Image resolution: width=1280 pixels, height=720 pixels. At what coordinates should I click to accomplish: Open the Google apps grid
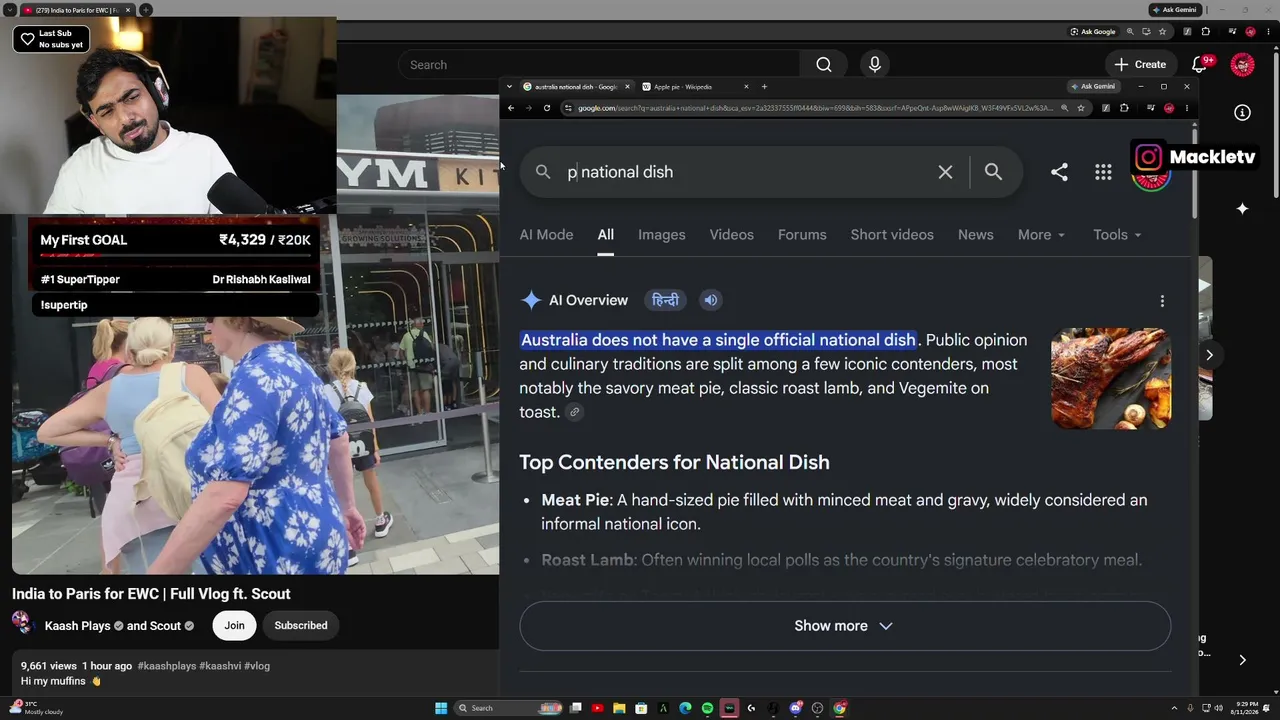tap(1103, 172)
